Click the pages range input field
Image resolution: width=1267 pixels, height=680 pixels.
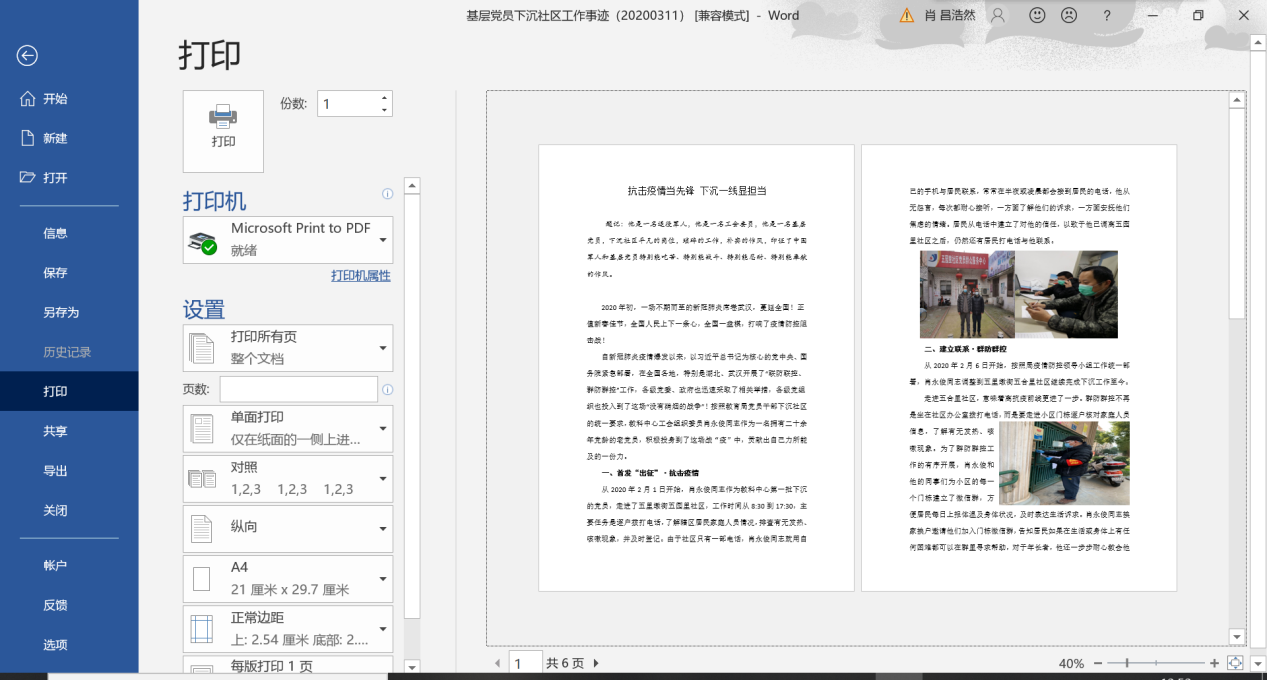coord(298,389)
